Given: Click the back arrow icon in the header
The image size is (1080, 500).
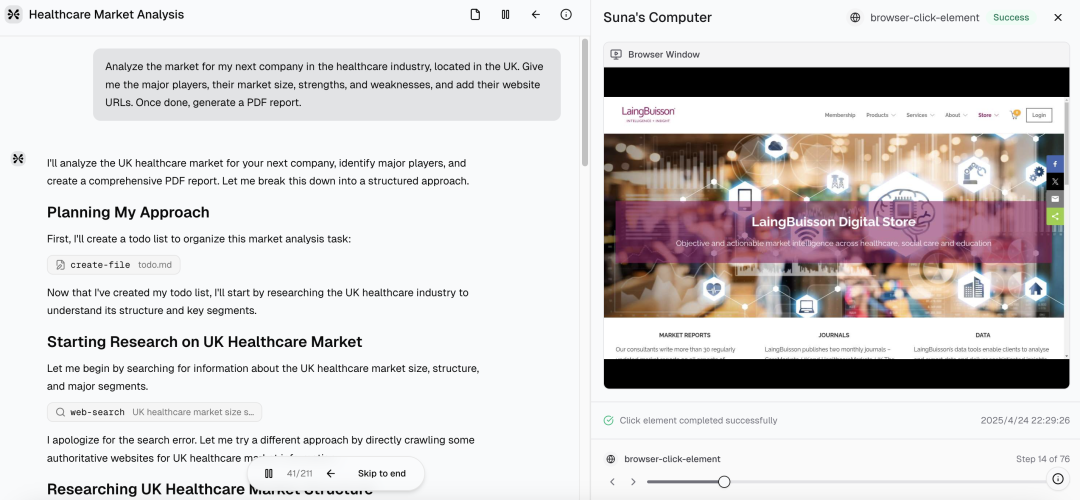Looking at the screenshot, I should point(536,14).
